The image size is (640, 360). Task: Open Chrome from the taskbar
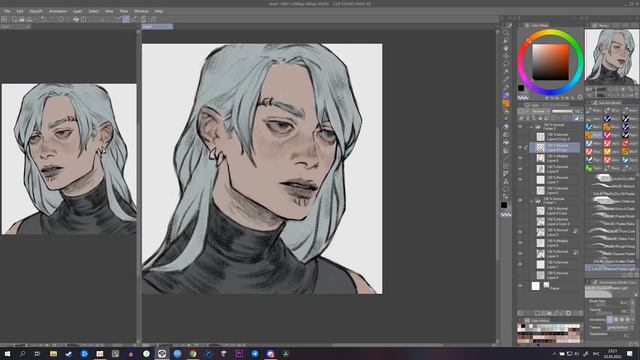coord(193,353)
